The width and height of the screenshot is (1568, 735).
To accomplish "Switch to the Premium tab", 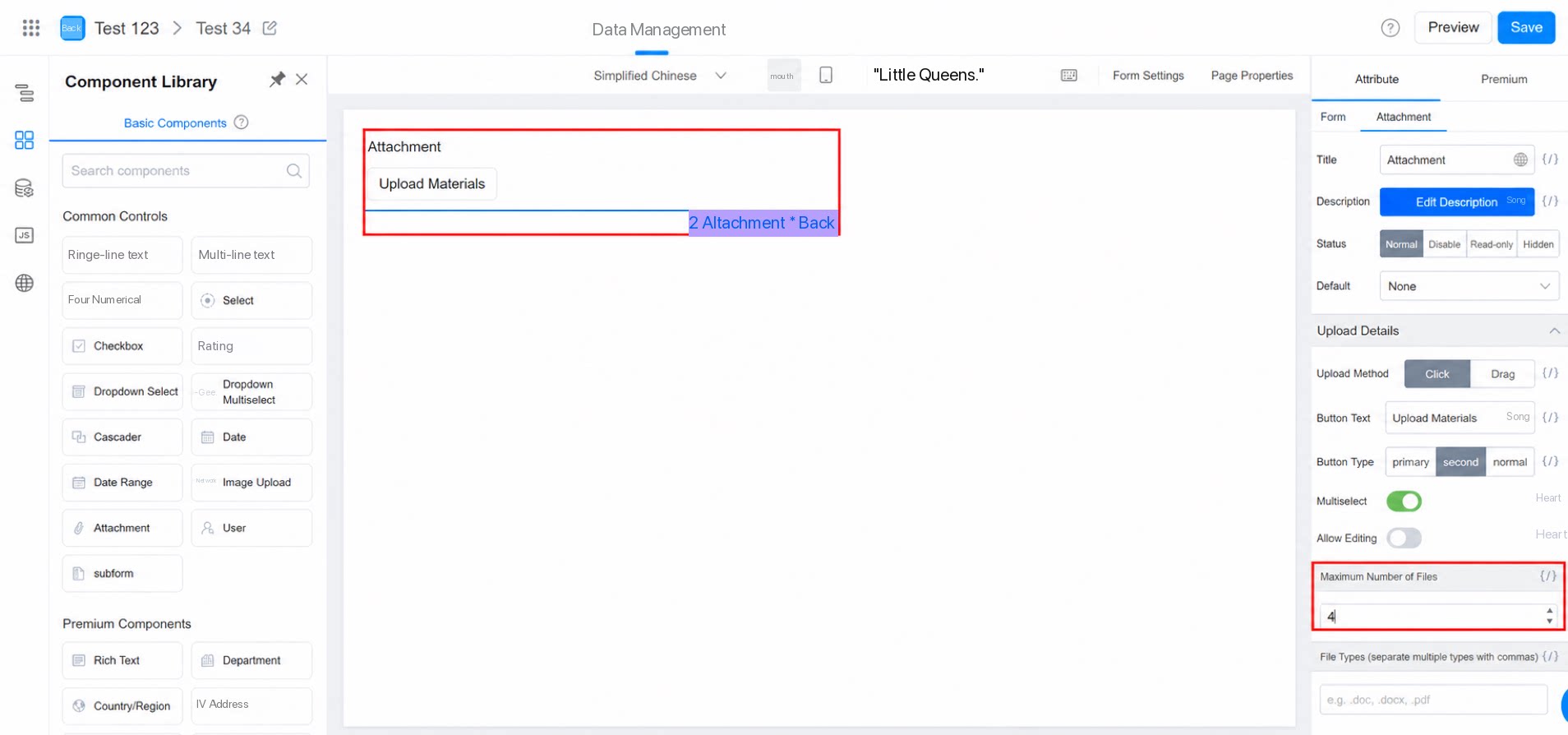I will [1504, 79].
